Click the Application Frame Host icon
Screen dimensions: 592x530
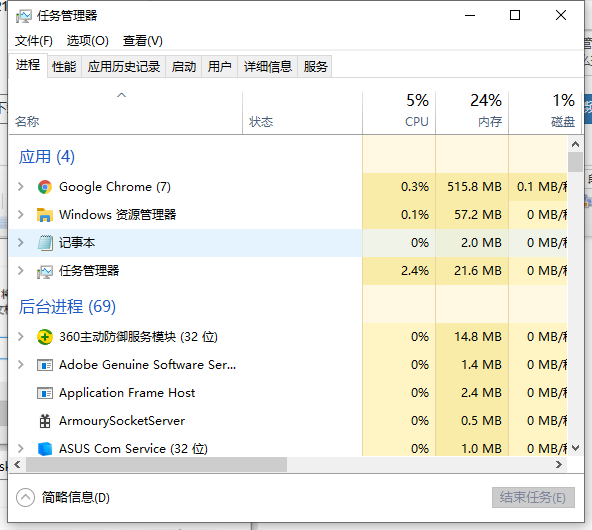pyautogui.click(x=45, y=393)
